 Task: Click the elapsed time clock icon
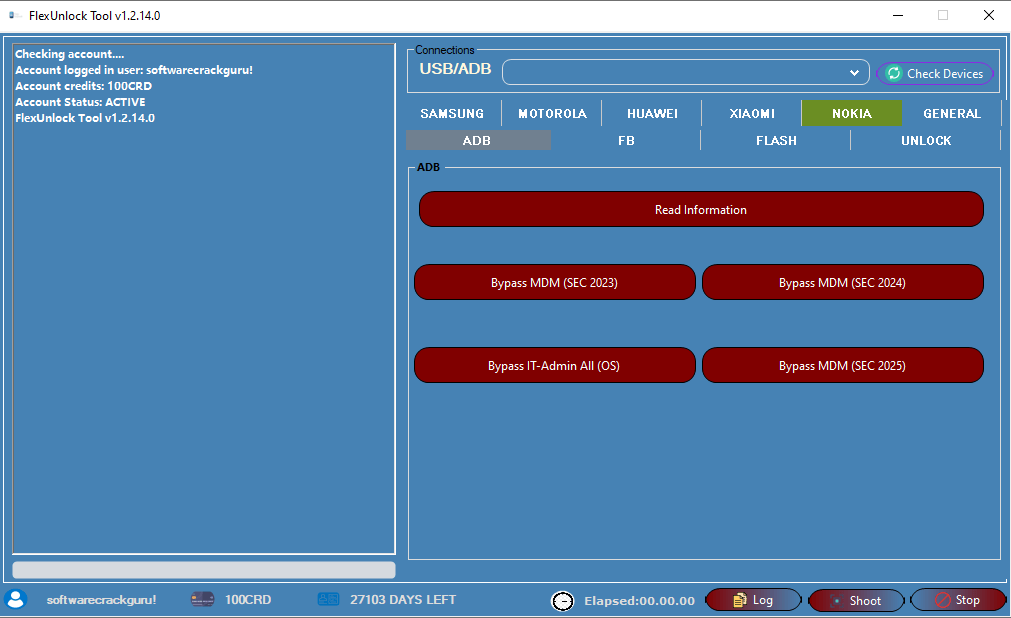[562, 600]
